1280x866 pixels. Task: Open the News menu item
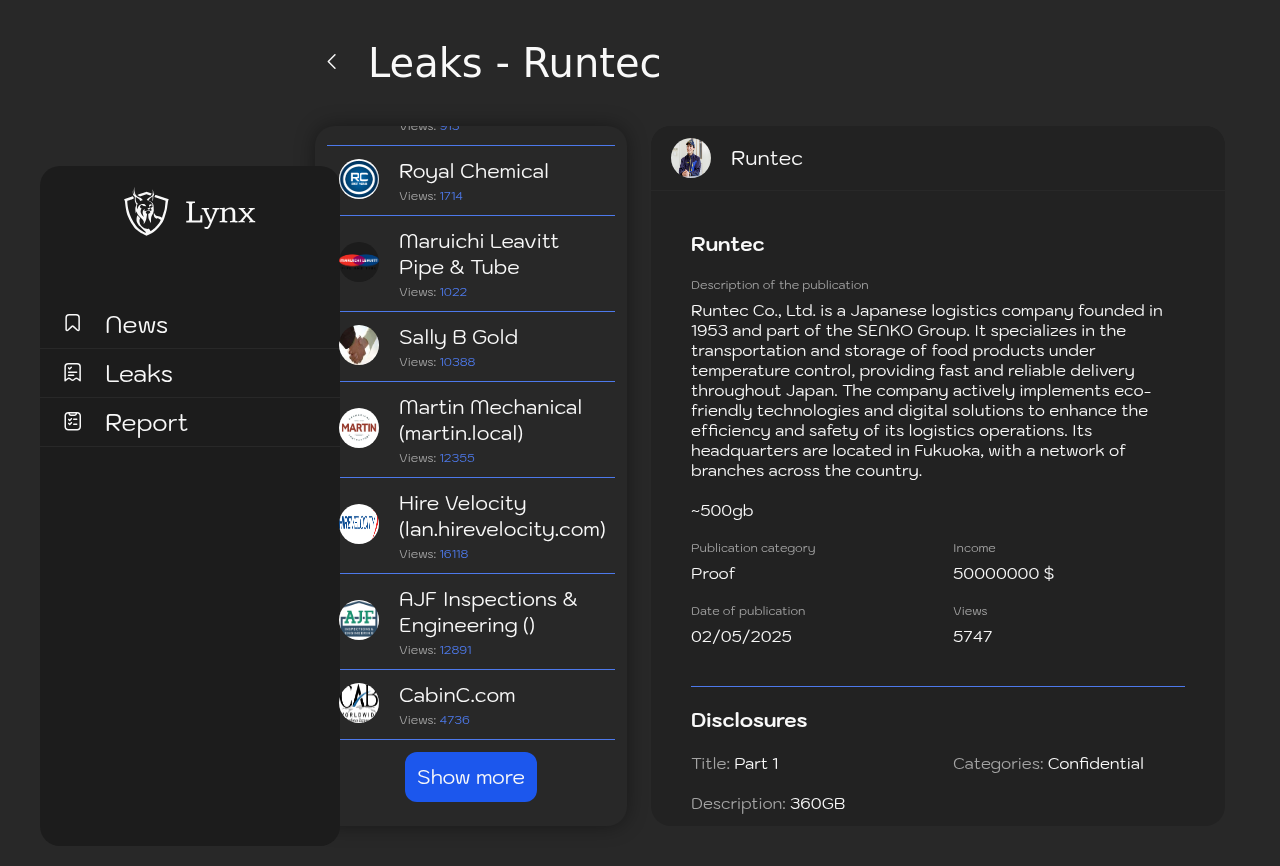pos(190,324)
